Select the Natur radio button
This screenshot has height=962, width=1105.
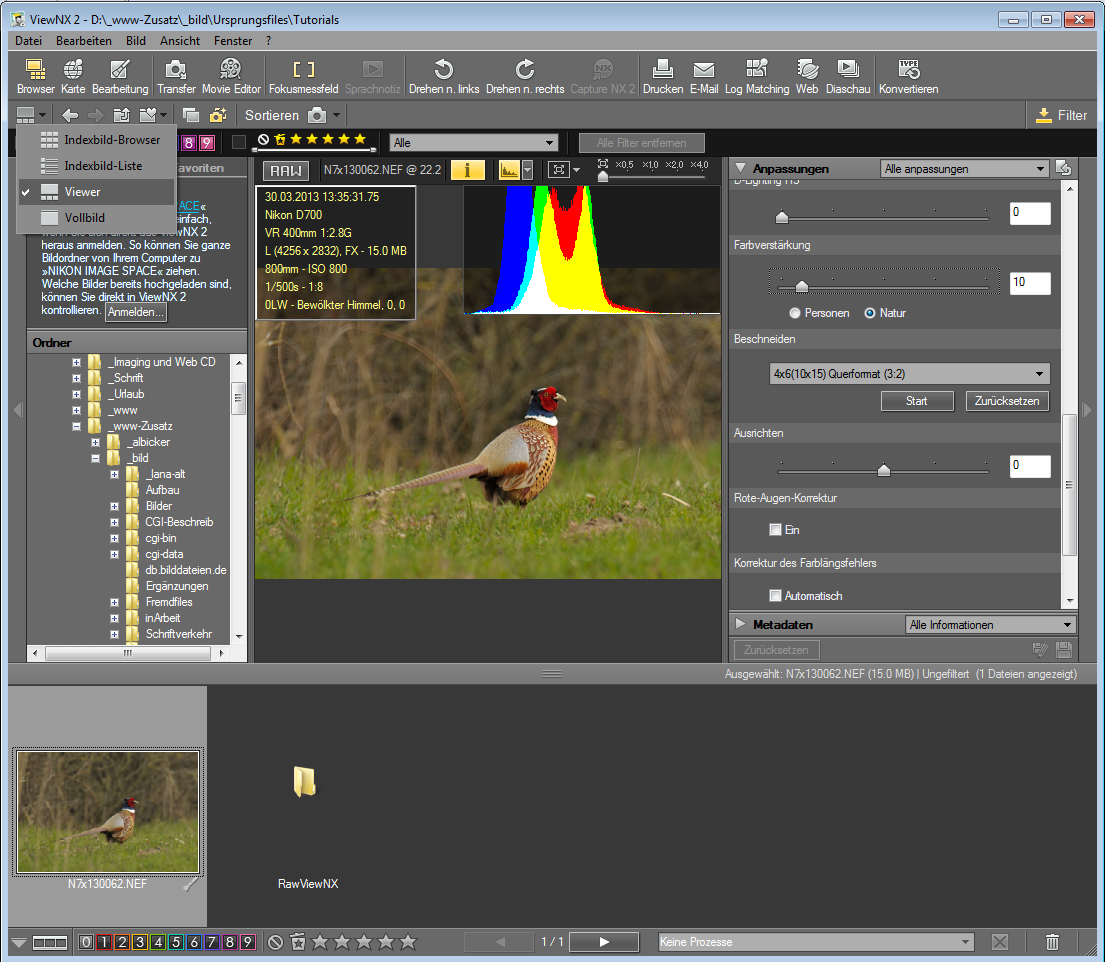(x=870, y=313)
